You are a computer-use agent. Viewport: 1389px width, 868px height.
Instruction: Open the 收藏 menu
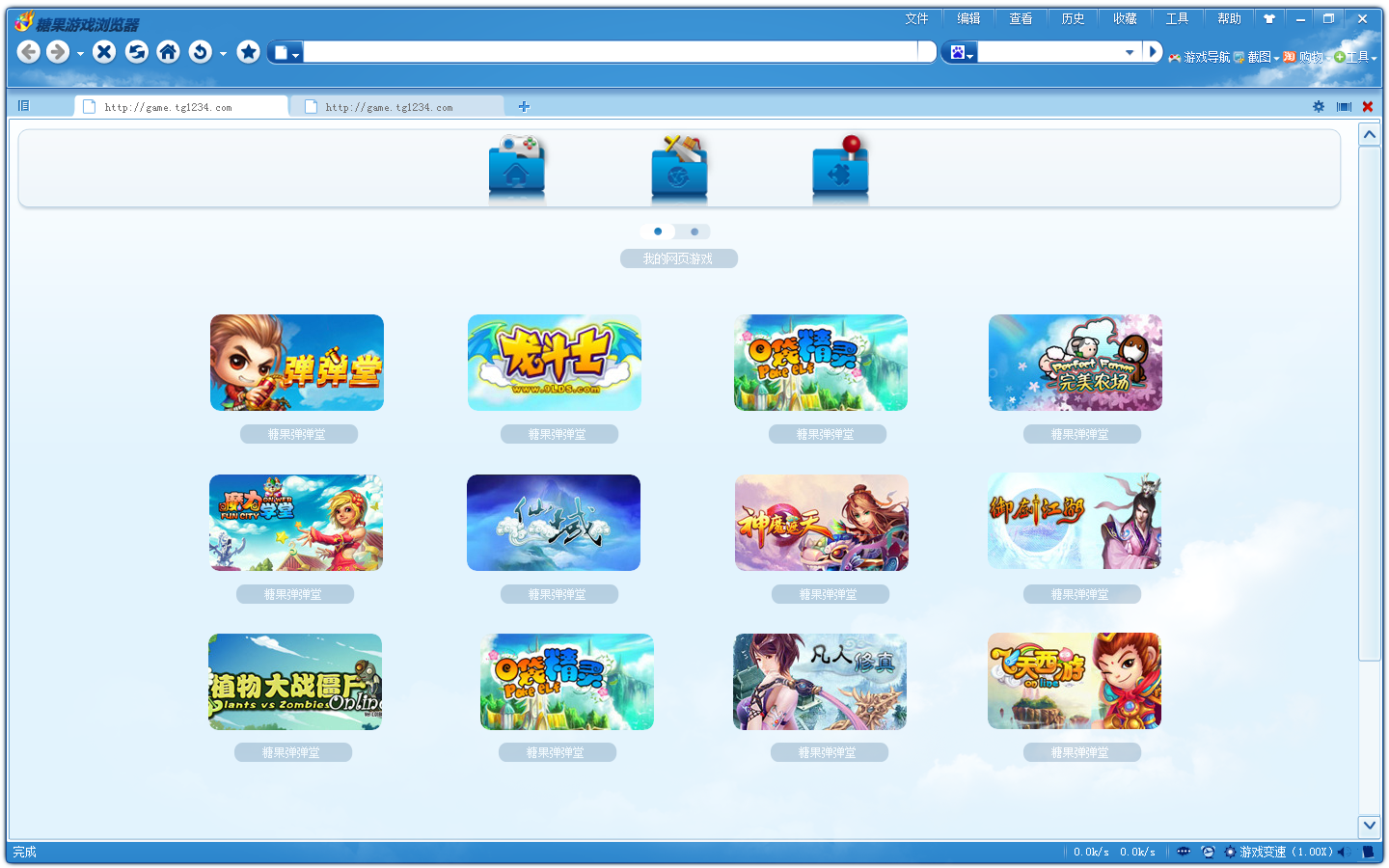click(1126, 18)
